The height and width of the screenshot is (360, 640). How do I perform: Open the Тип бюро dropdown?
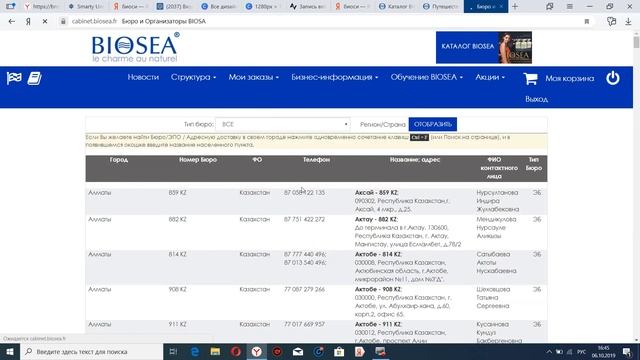(282, 124)
